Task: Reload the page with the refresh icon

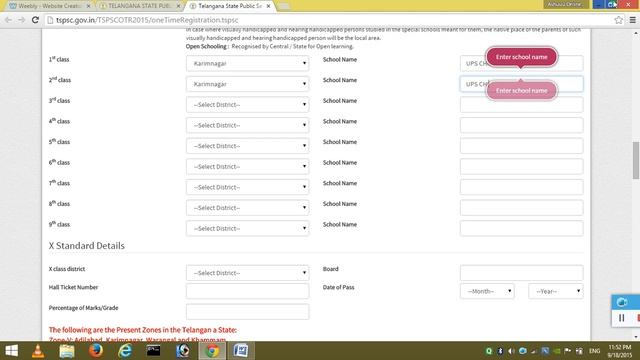Action: point(35,20)
